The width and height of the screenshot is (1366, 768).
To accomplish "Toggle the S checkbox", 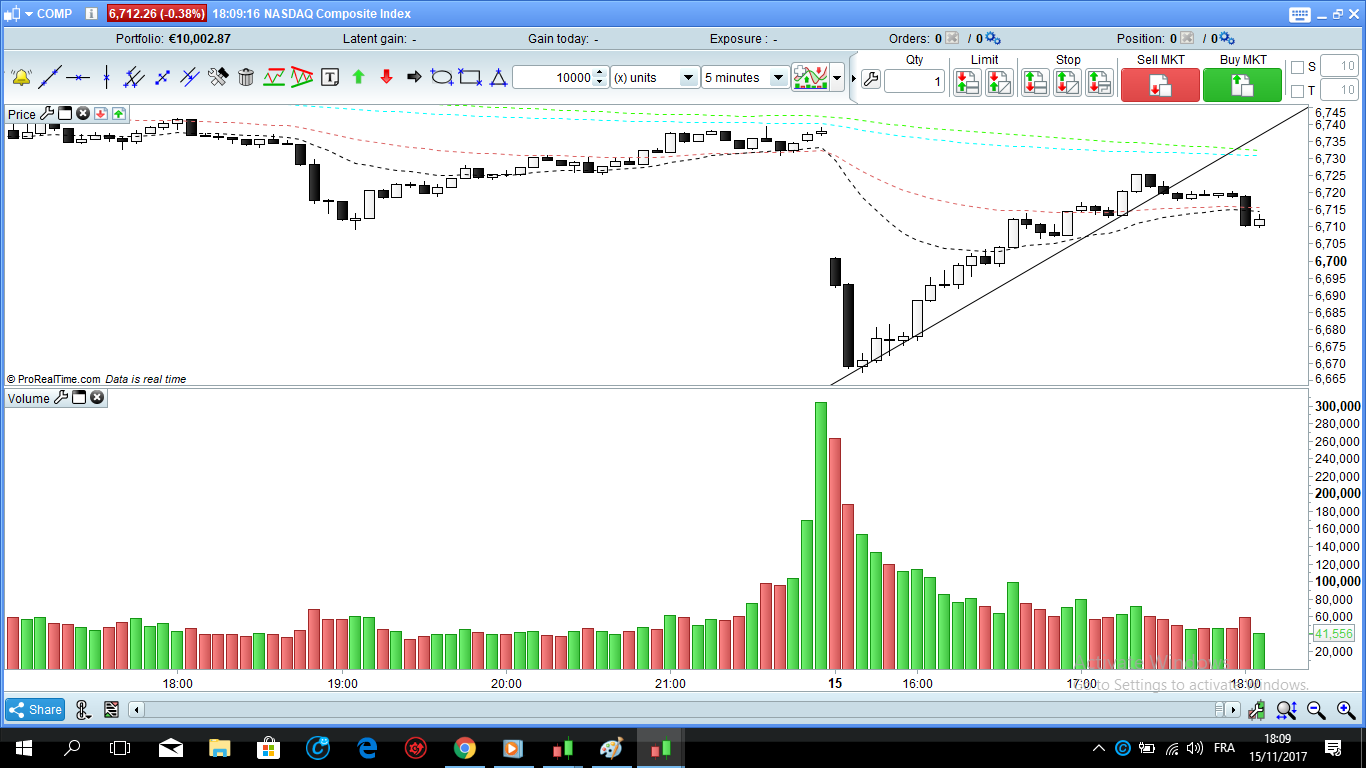I will click(x=1298, y=67).
